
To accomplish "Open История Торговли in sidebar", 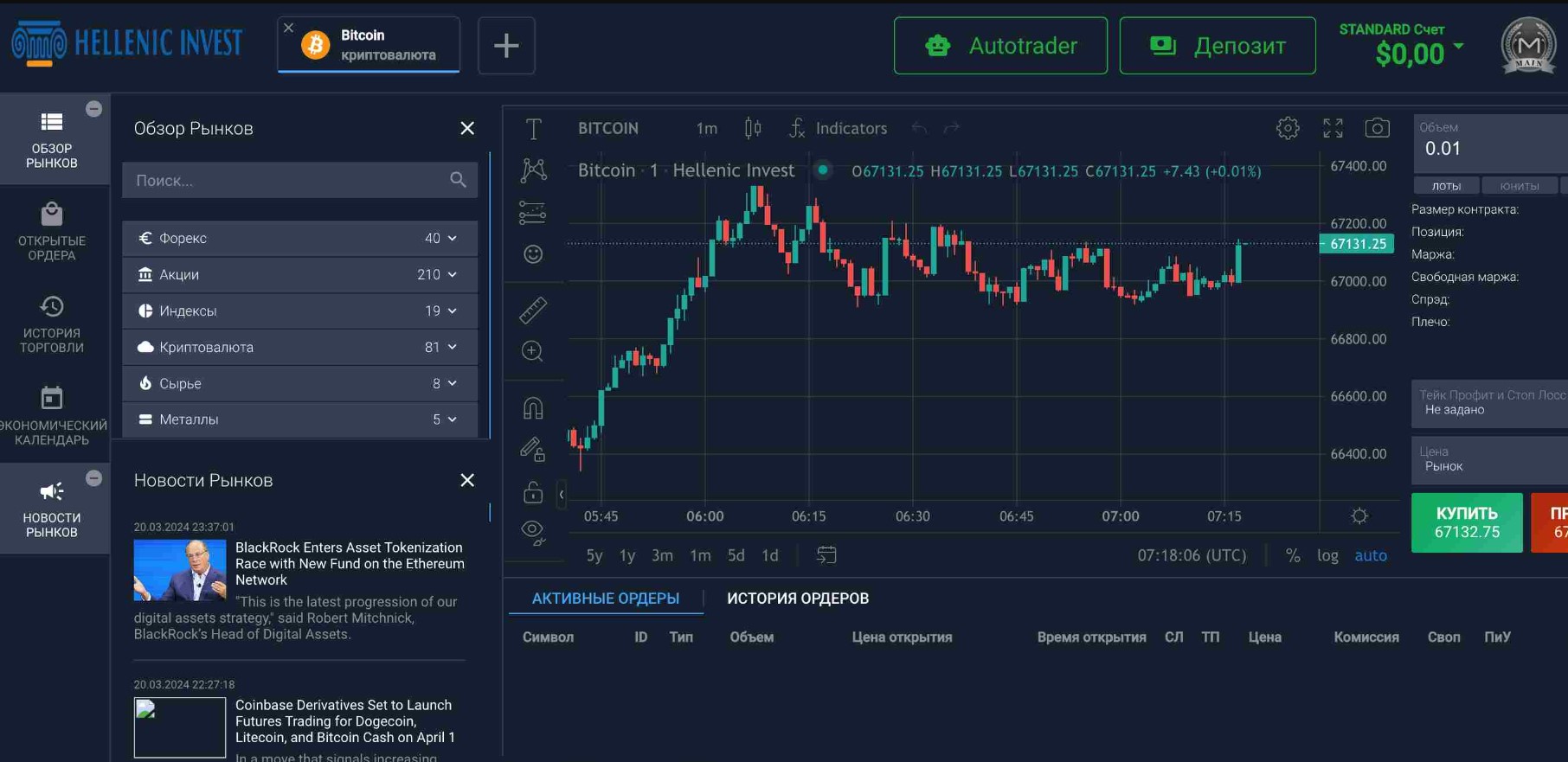I will pyautogui.click(x=52, y=324).
